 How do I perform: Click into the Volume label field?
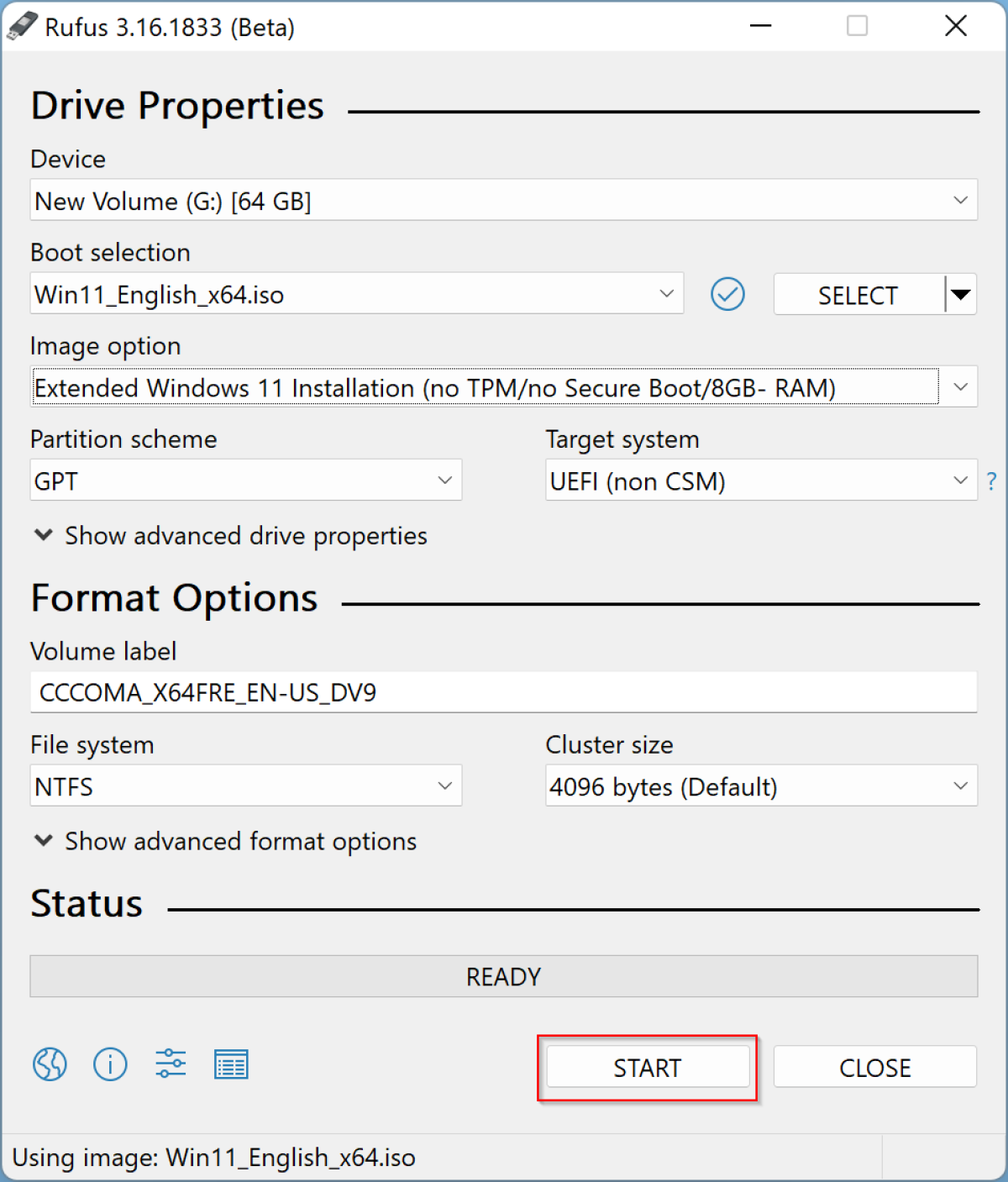point(504,692)
